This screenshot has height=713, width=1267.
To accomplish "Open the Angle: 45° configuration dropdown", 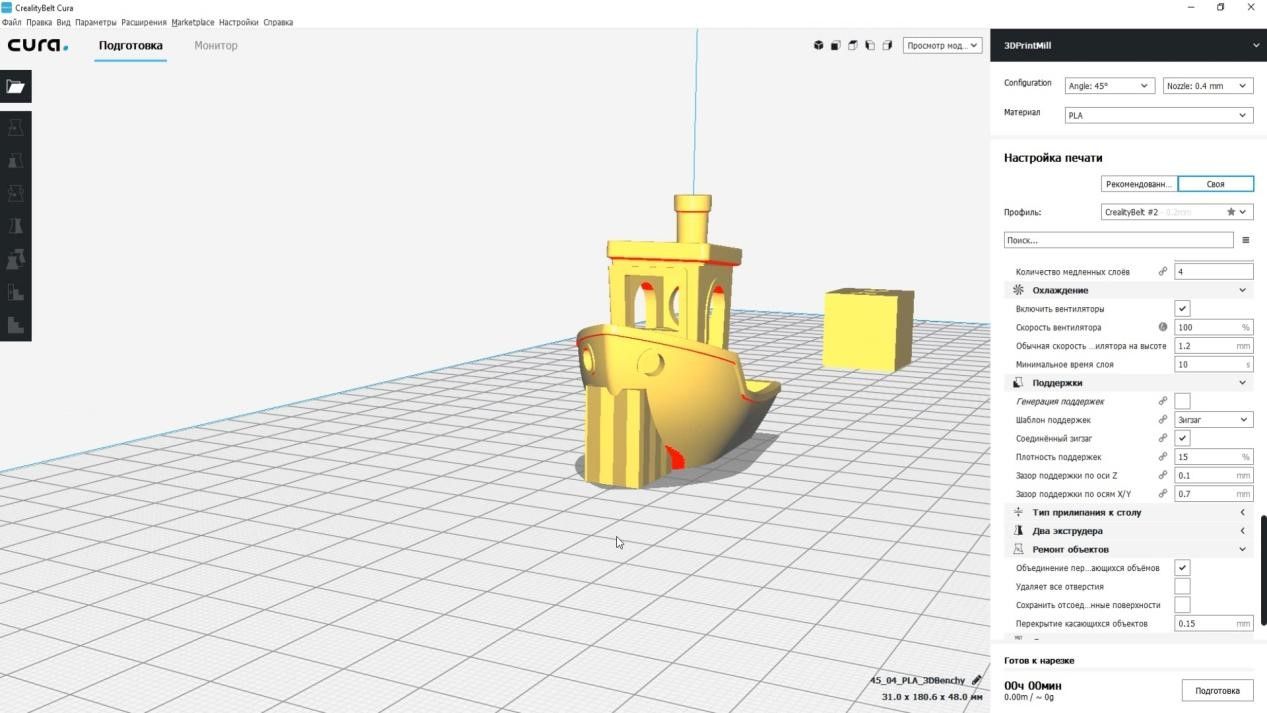I will [x=1110, y=86].
